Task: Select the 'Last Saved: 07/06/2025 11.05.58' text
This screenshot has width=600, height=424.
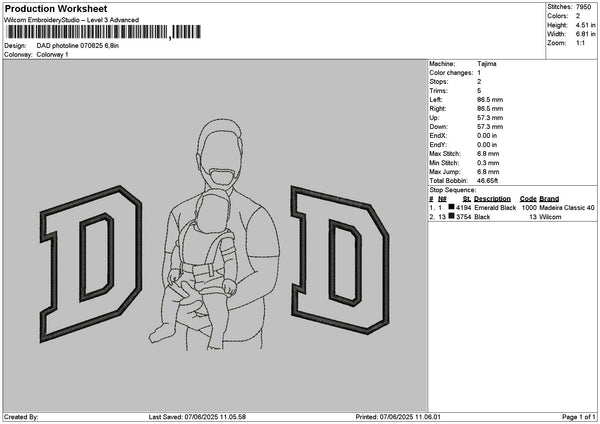Action: click(x=197, y=417)
